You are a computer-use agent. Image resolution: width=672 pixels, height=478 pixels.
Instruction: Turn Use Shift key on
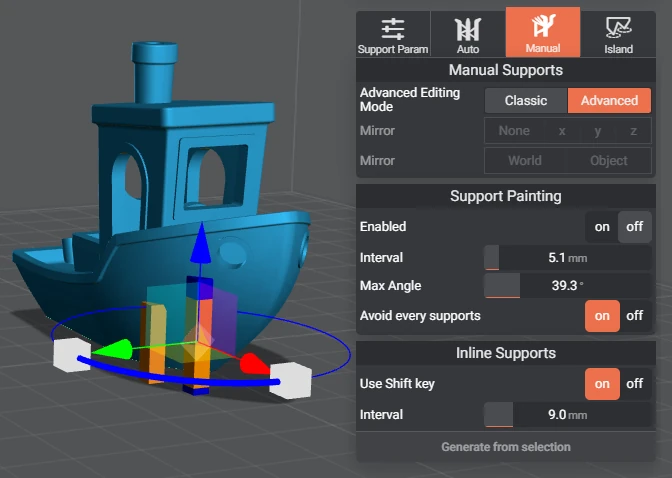coord(602,384)
